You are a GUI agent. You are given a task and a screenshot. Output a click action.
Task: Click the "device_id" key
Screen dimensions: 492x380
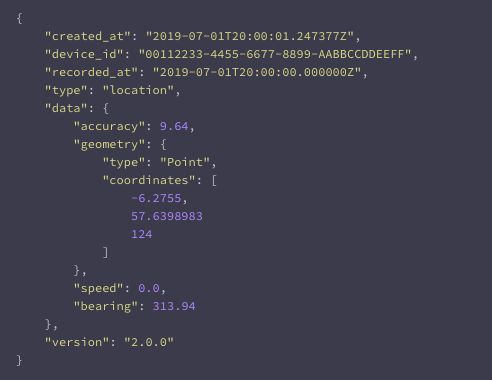point(84,54)
